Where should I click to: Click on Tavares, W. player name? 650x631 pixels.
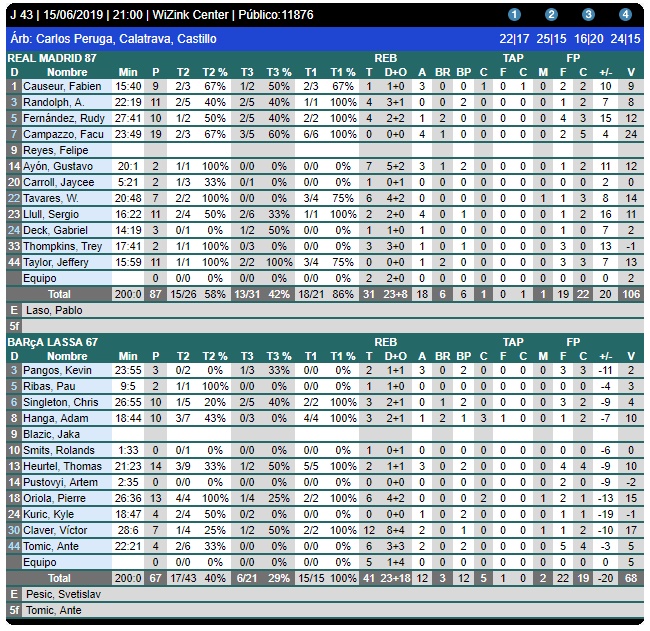point(54,198)
